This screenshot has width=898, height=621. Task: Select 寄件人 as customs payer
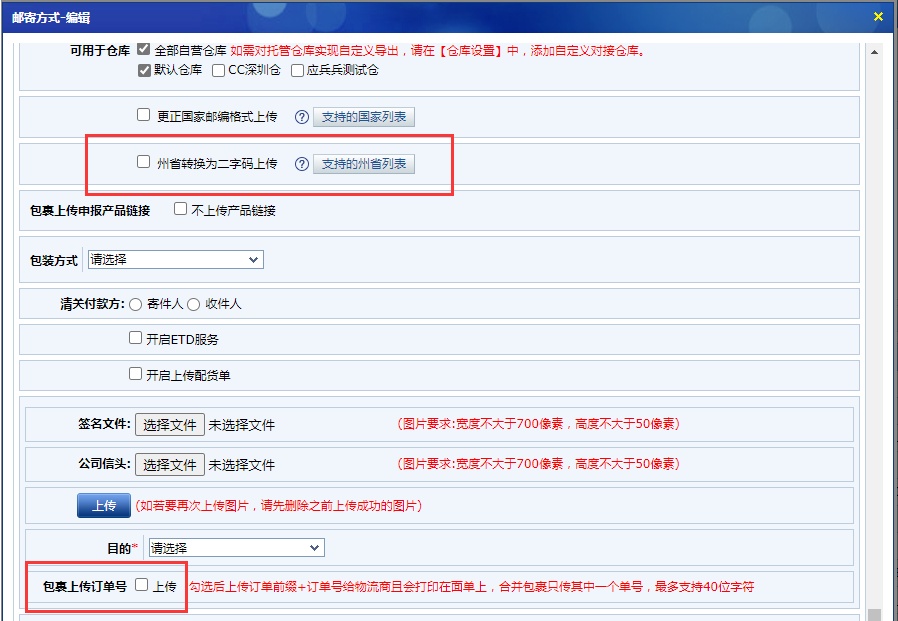136,304
